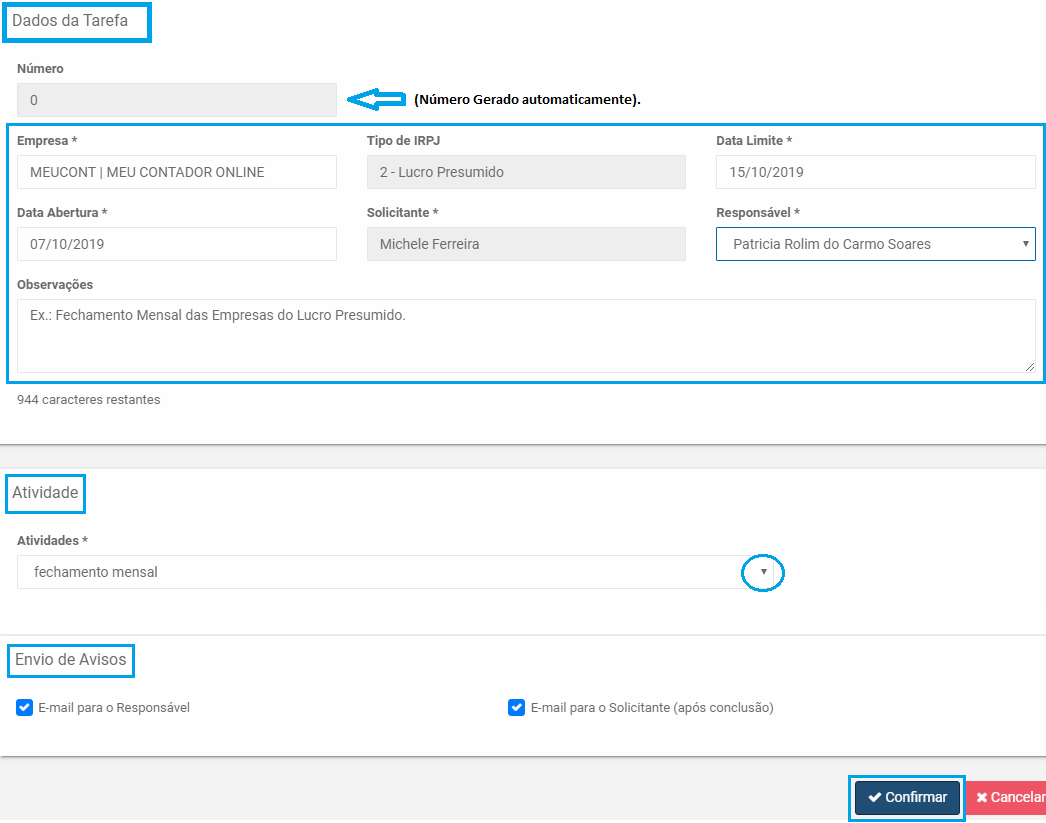Click the 'Número' label
The image size is (1046, 823).
[x=41, y=69]
